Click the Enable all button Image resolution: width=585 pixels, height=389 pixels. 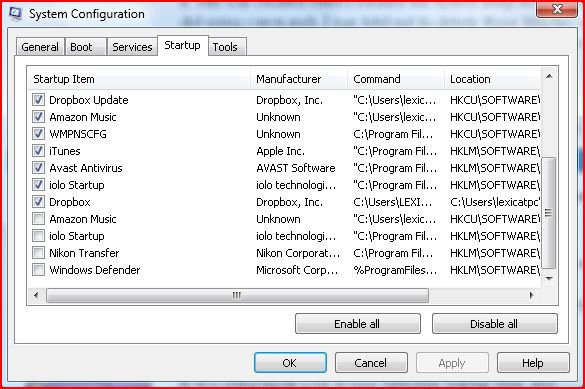coord(357,324)
